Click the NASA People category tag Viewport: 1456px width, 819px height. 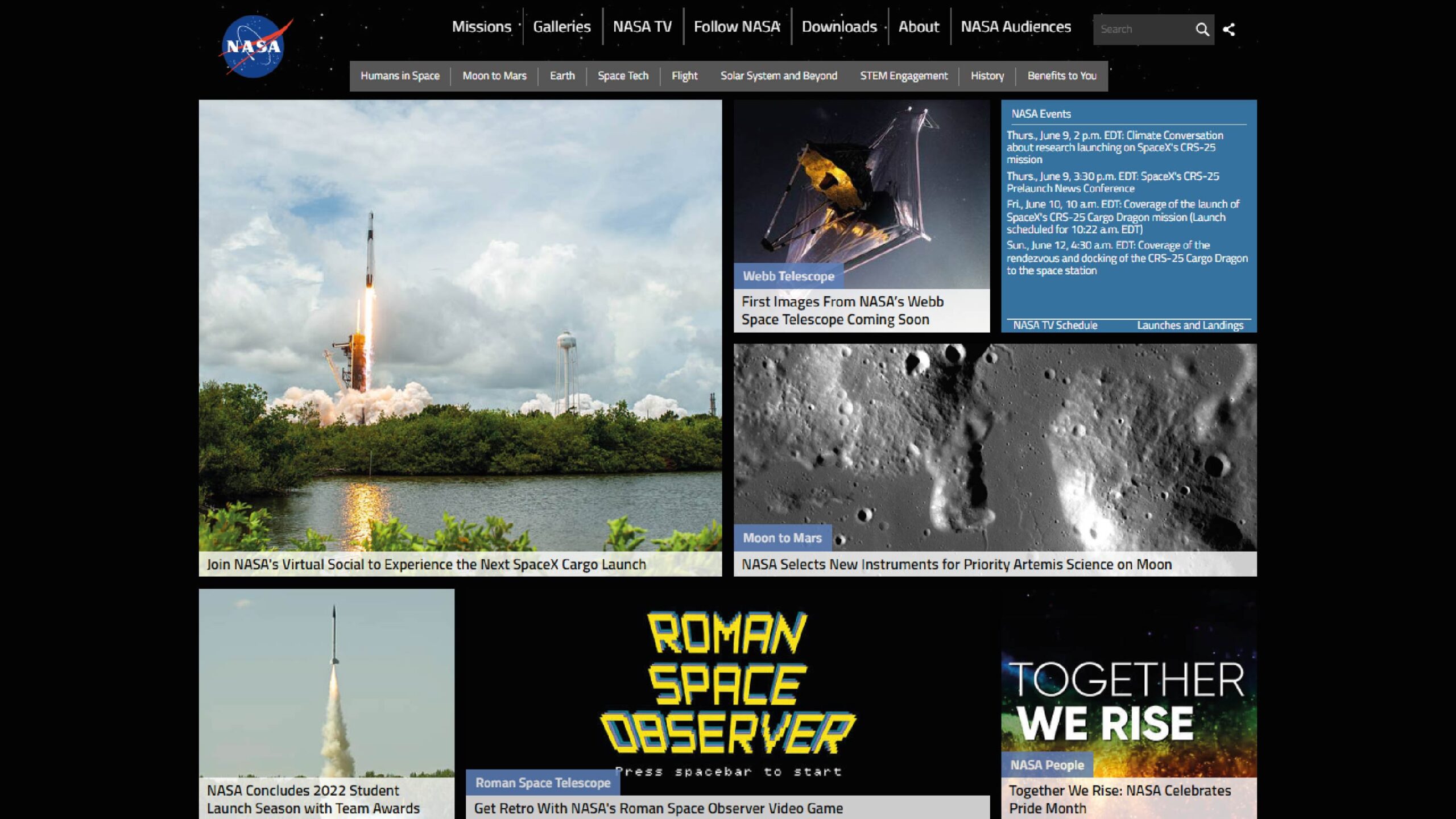tap(1046, 766)
